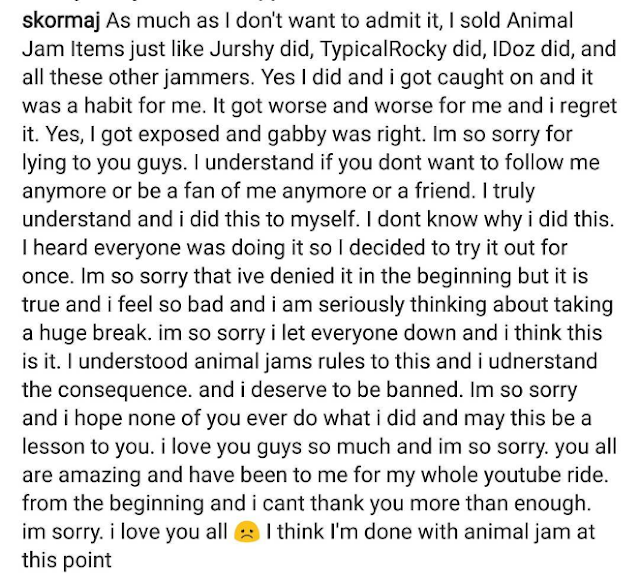Click the phrase "this point" at the end
This screenshot has width=640, height=580.
pyautogui.click(x=67, y=561)
